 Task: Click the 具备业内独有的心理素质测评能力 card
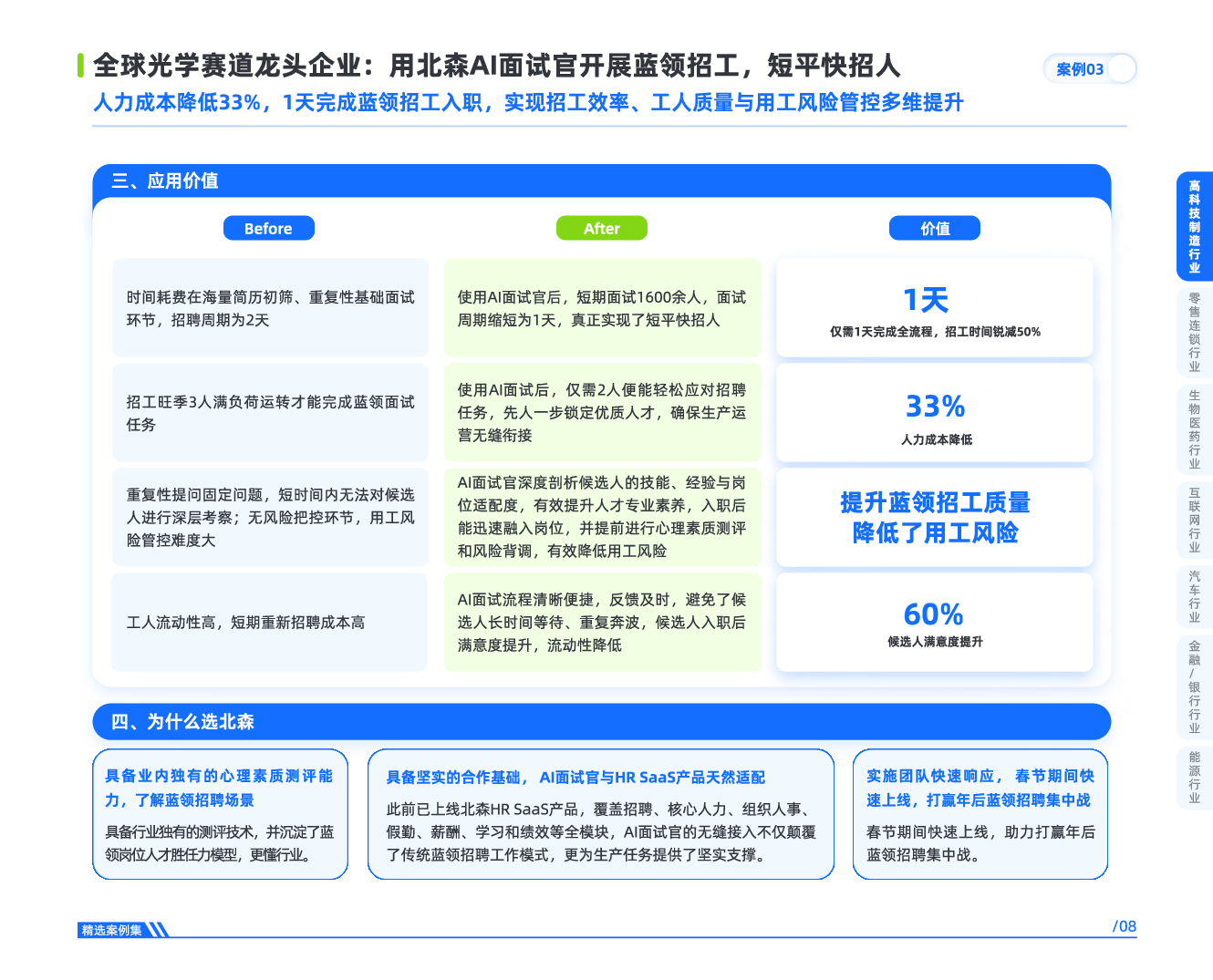220,814
